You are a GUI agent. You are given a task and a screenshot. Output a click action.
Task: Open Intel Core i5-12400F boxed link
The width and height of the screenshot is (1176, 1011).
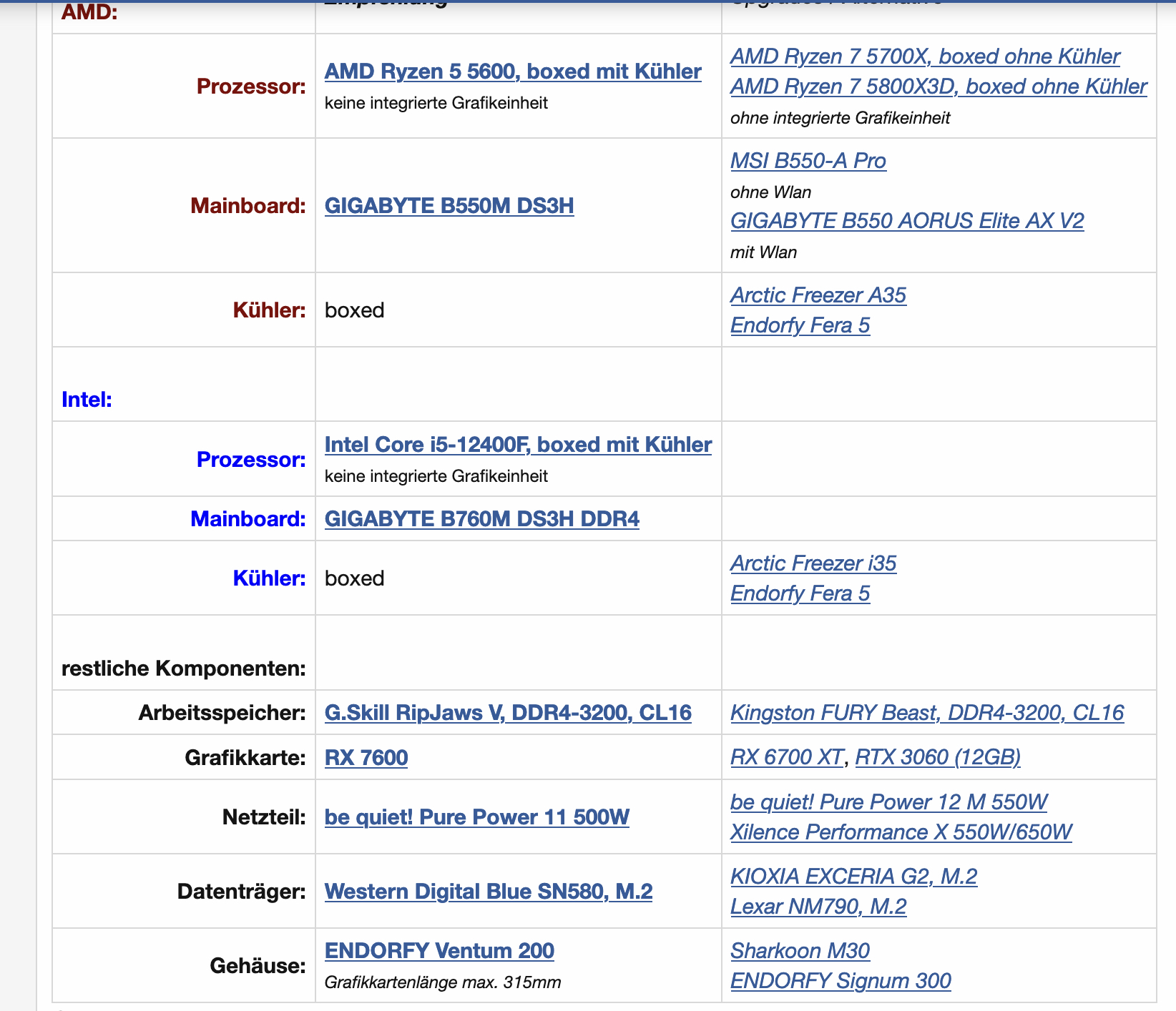tap(518, 445)
